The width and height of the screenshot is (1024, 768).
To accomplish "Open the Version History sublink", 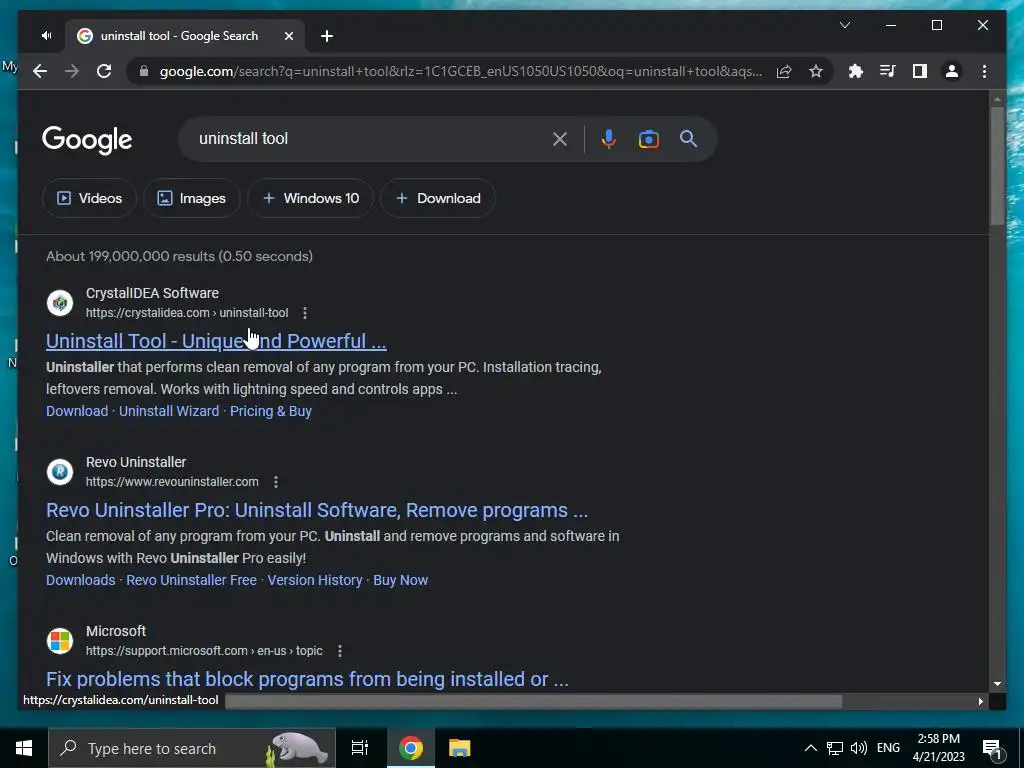I will click(315, 581).
